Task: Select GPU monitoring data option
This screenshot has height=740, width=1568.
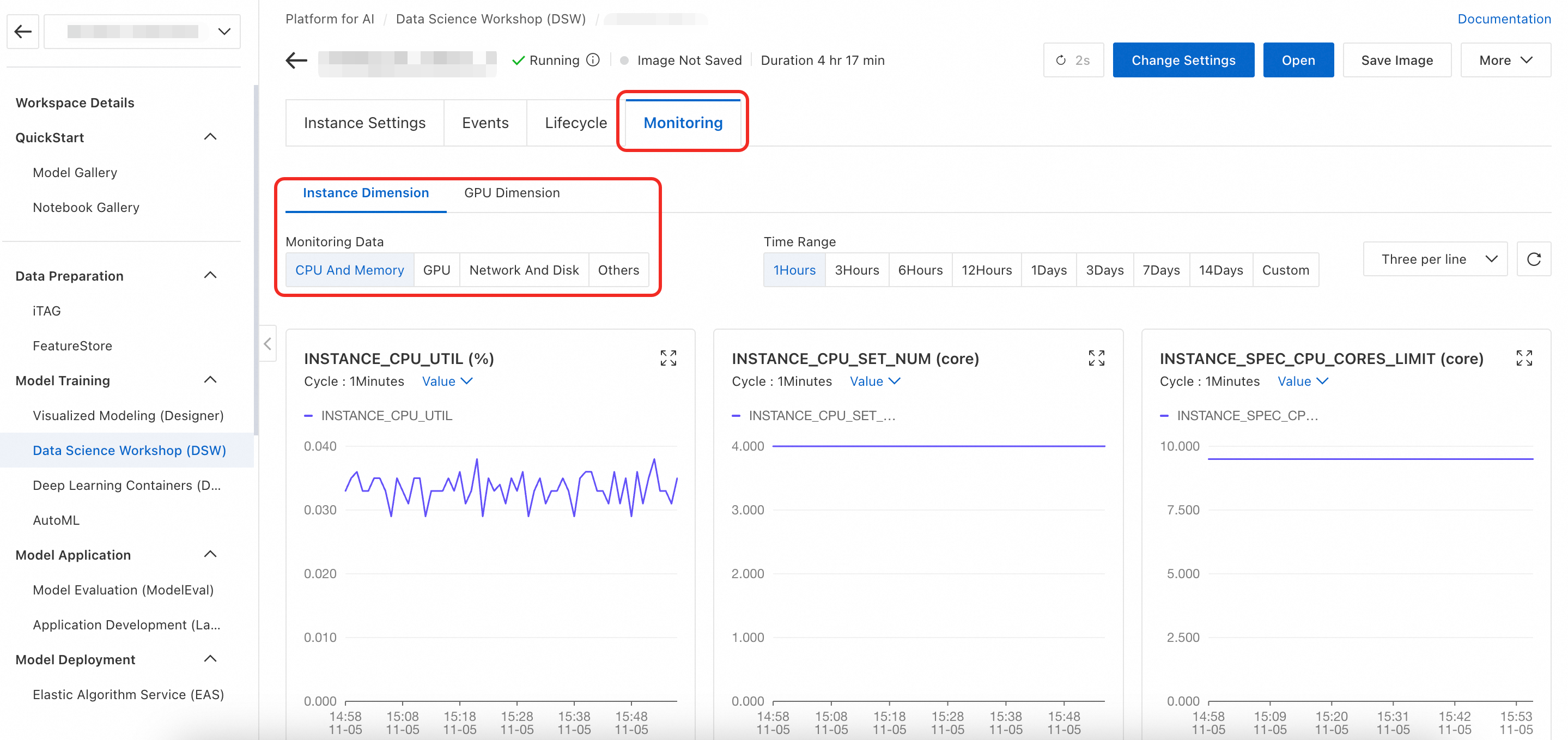Action: click(x=436, y=270)
